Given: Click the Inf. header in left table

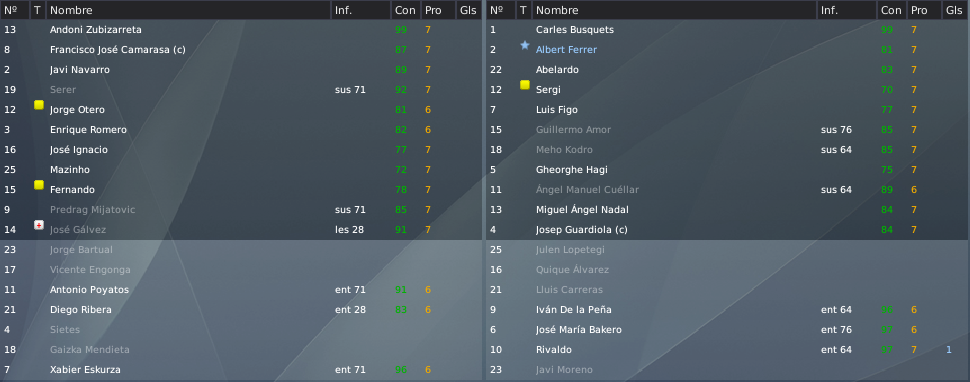Looking at the screenshot, I should click(361, 10).
